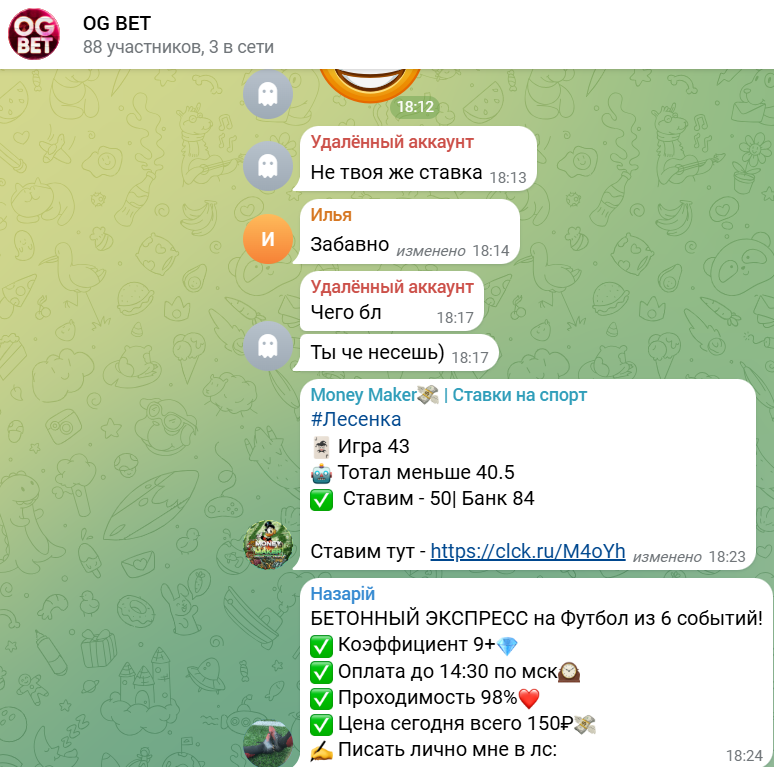Viewport: 774px width, 767px height.
Task: Click the ghost avatar beside 'Ты че несешь)'
Action: (x=268, y=345)
